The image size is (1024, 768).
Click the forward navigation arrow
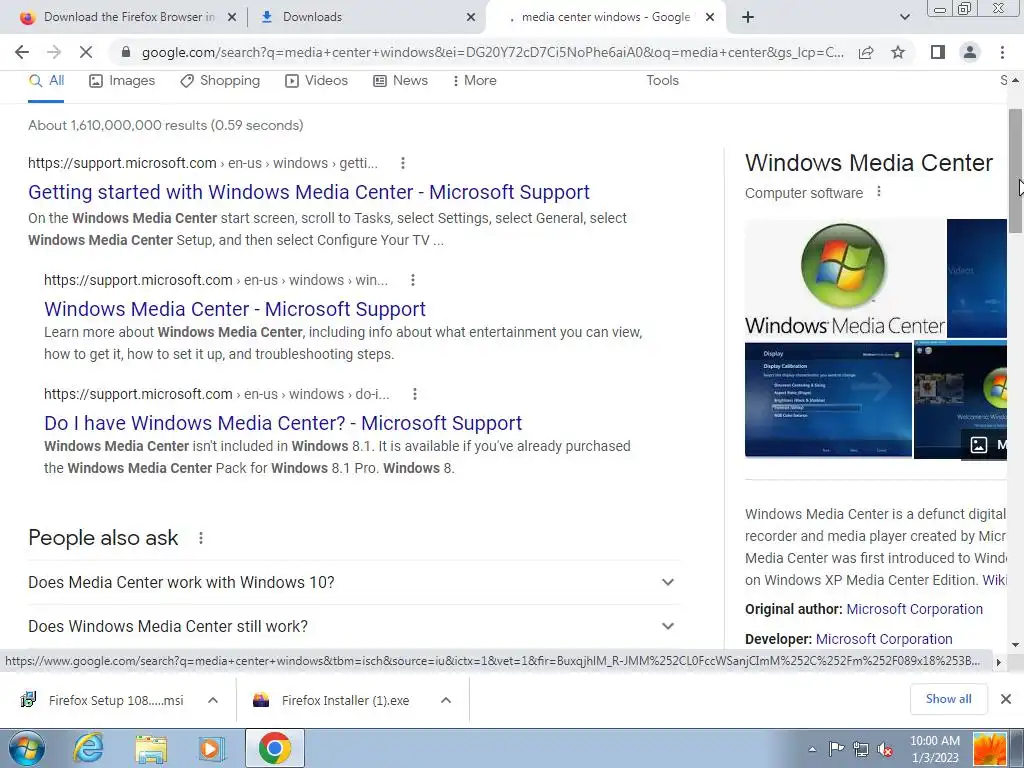pyautogui.click(x=54, y=52)
